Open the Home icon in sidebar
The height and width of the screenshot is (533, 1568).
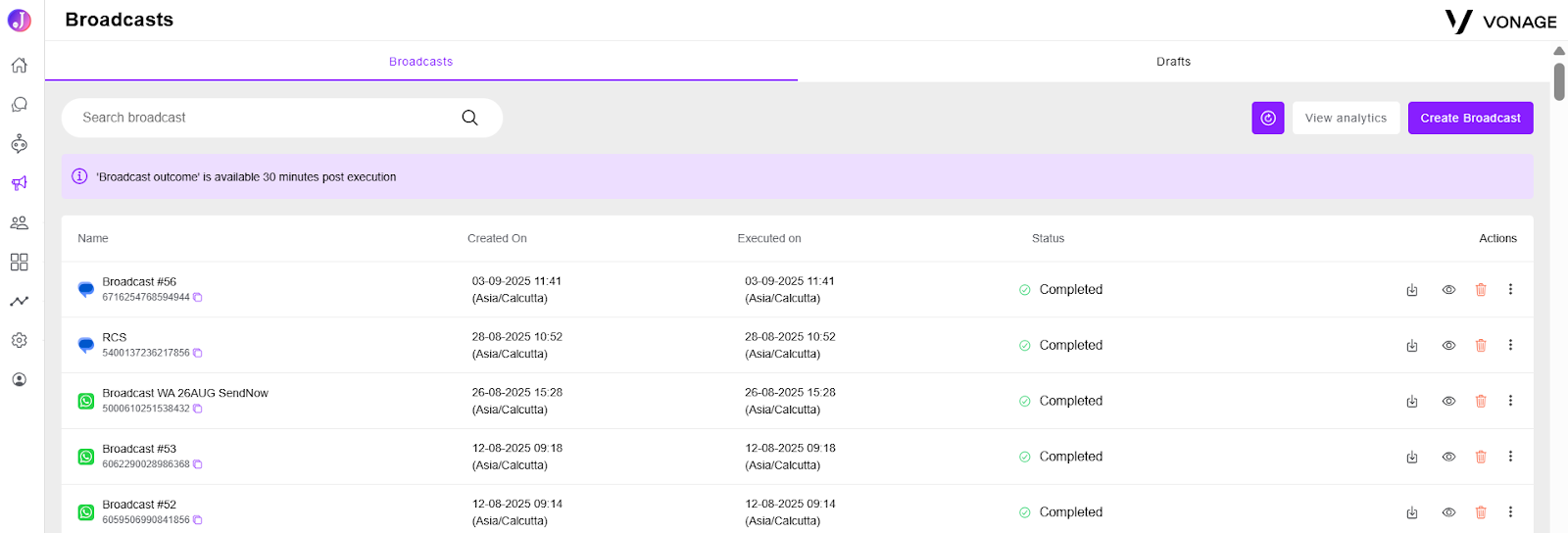click(x=19, y=66)
